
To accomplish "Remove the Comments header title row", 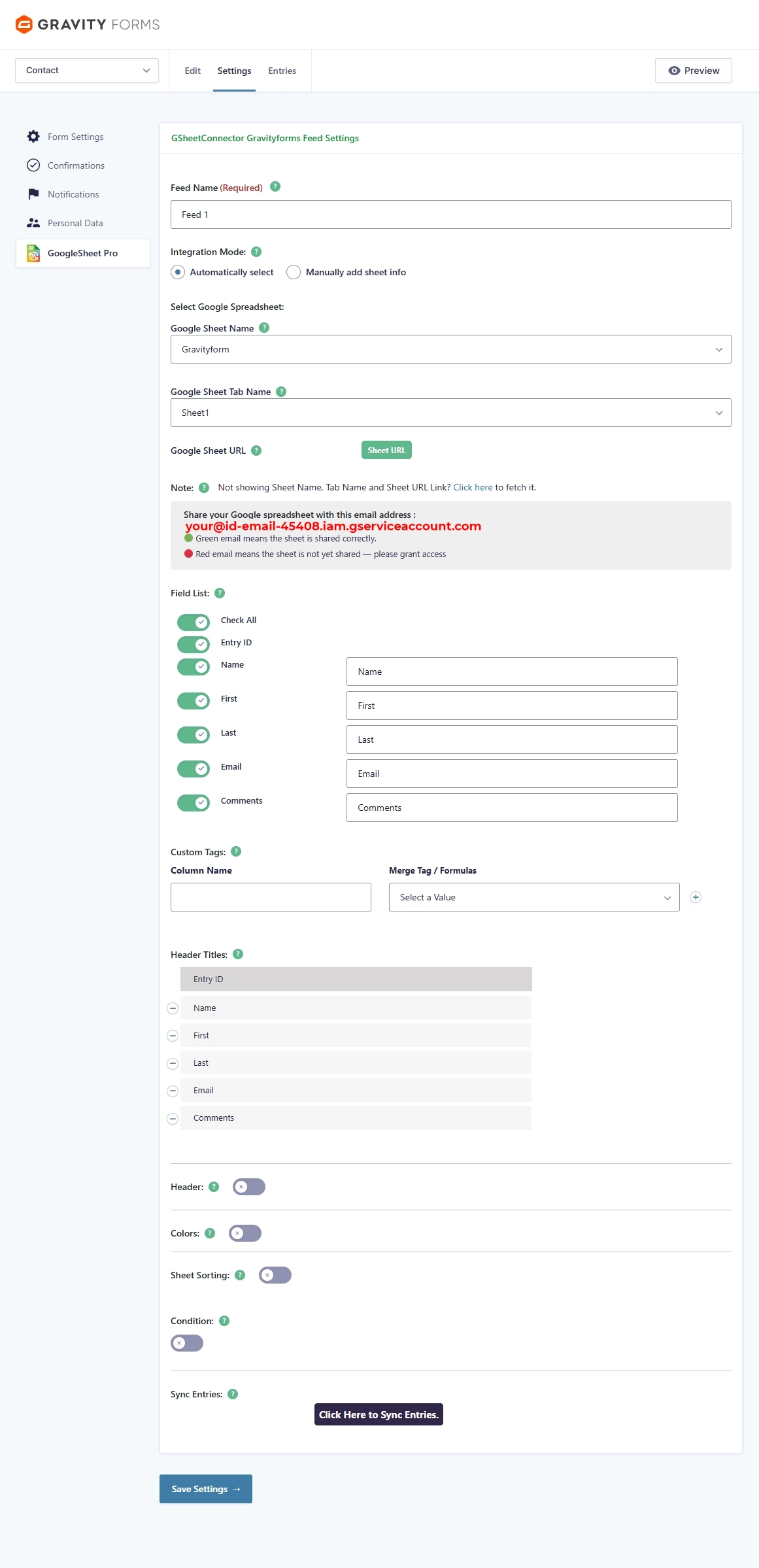I will coord(173,1118).
